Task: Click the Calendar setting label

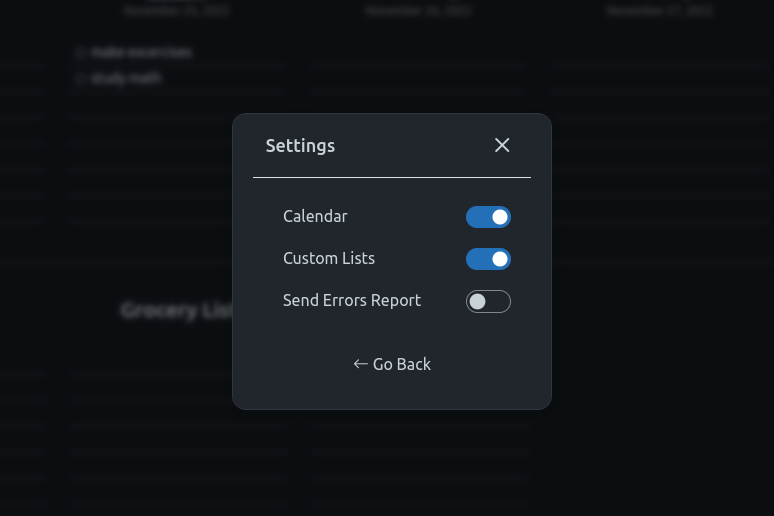Action: [x=315, y=216]
